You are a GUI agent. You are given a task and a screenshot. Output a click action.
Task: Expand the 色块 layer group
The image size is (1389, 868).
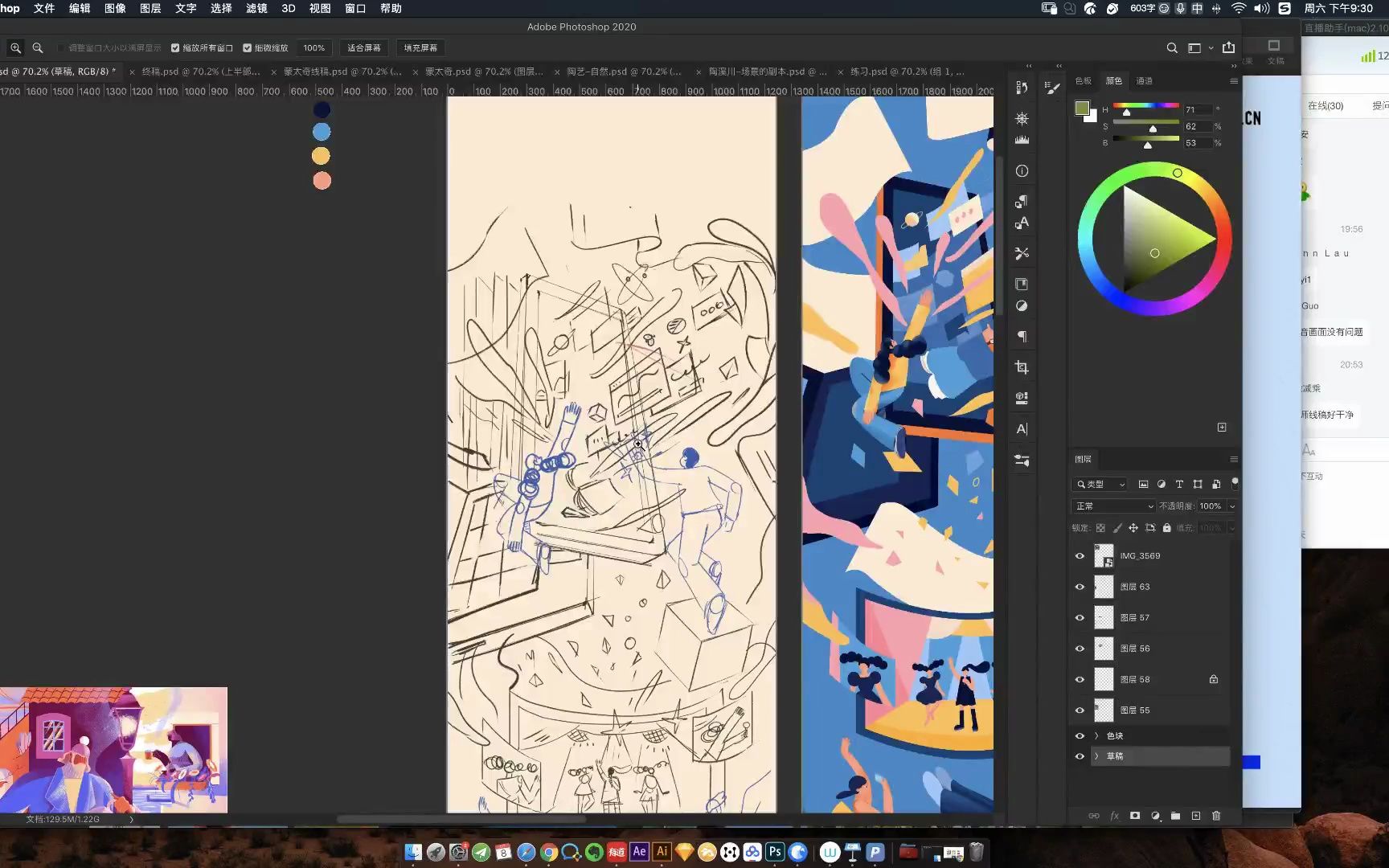click(1096, 736)
